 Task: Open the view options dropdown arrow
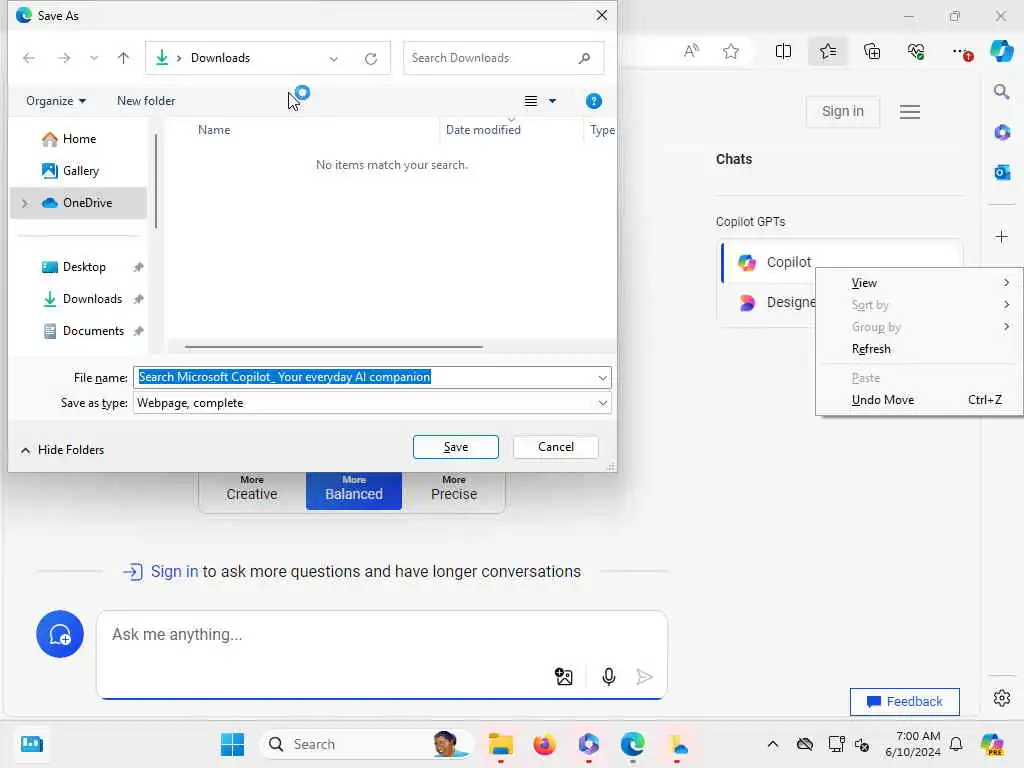[x=552, y=101]
